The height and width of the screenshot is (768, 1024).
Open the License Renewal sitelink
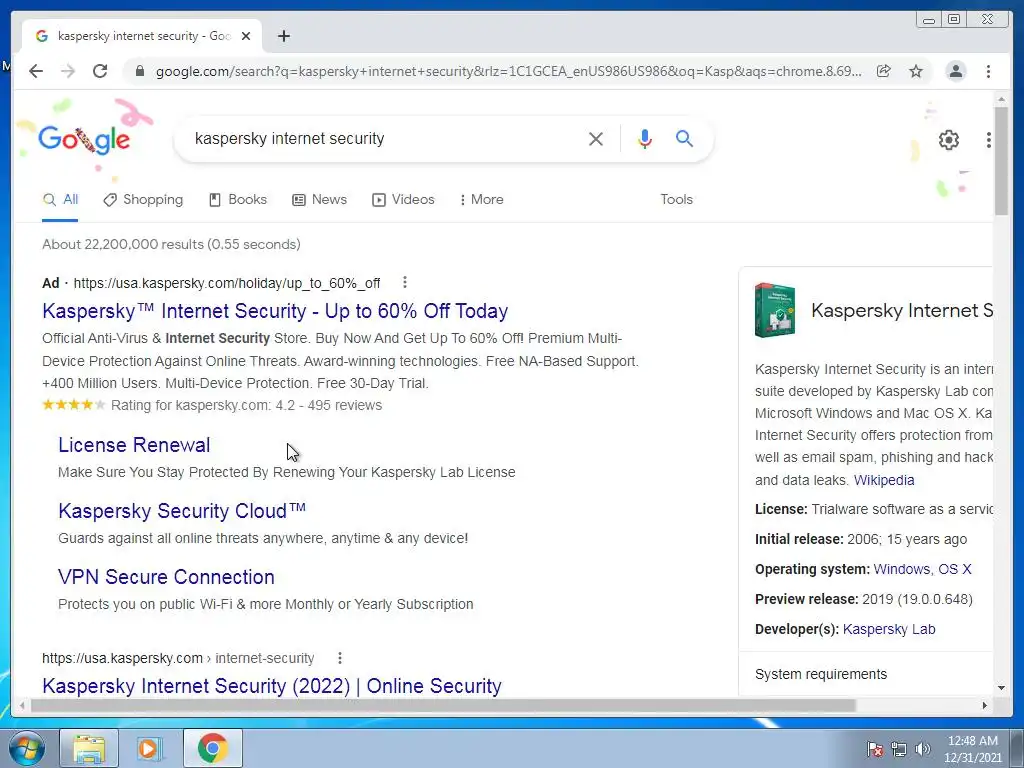pyautogui.click(x=134, y=445)
